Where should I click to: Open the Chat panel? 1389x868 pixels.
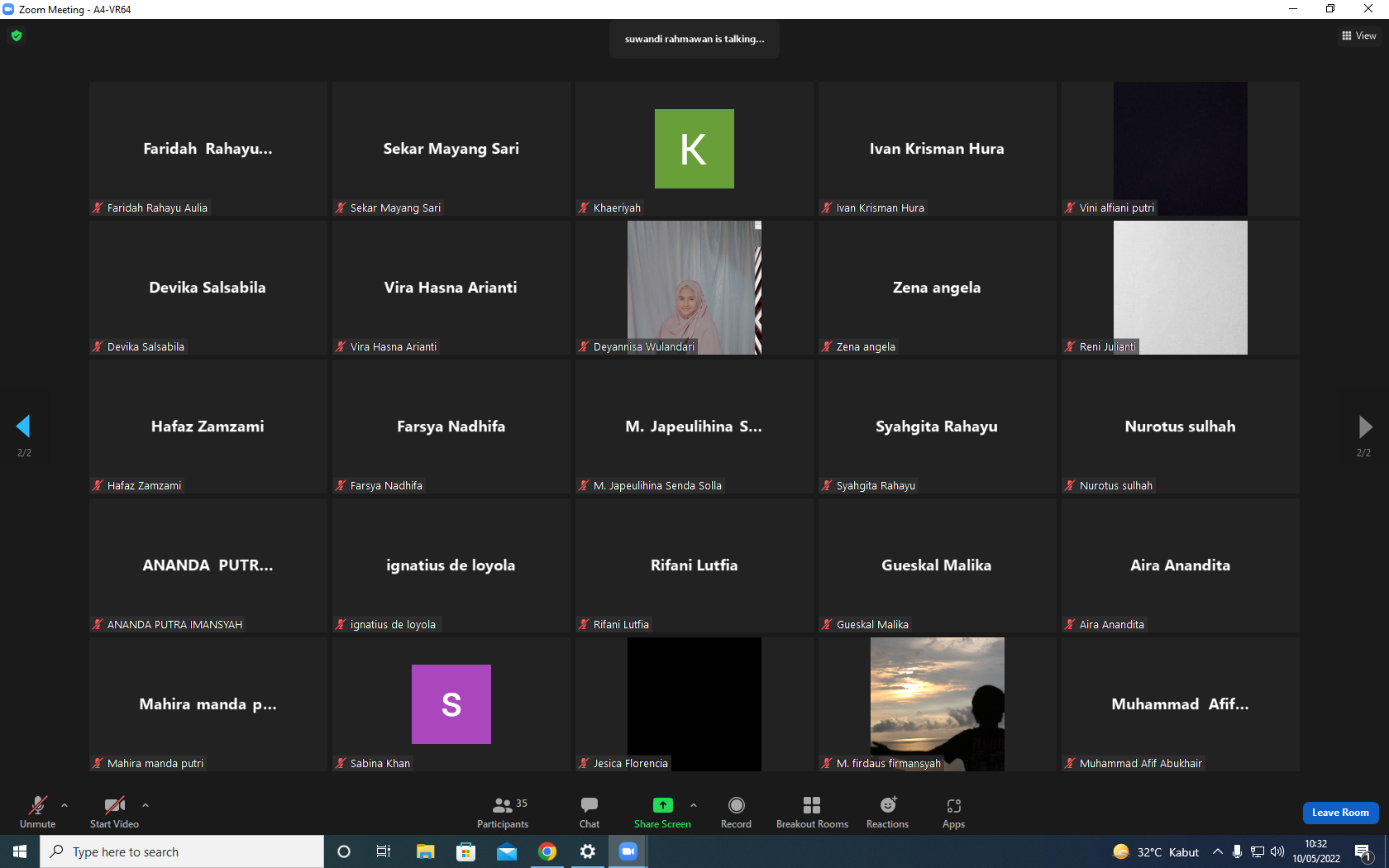[x=589, y=813]
